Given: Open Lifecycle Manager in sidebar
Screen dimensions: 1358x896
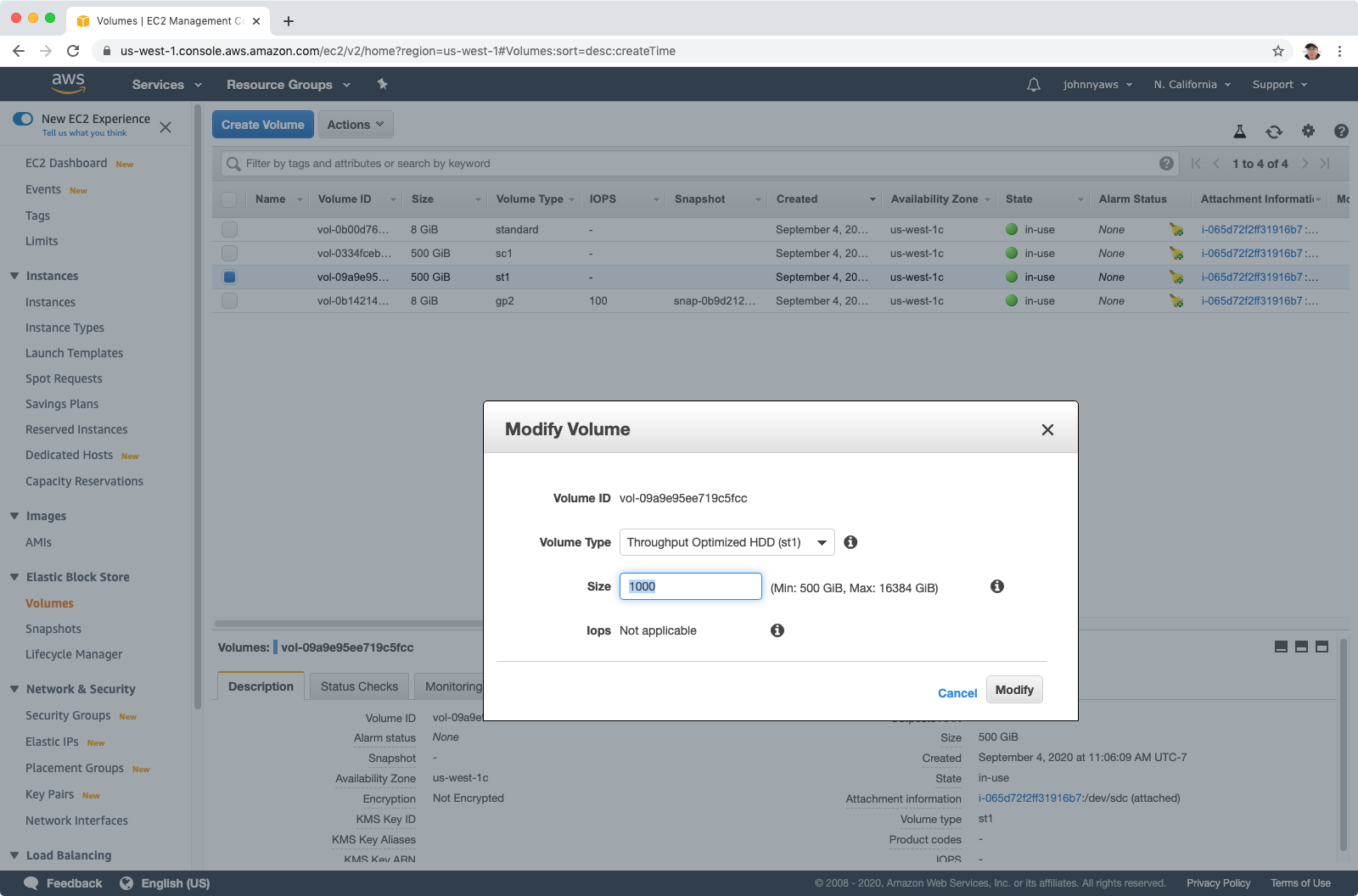Looking at the screenshot, I should pyautogui.click(x=74, y=654).
